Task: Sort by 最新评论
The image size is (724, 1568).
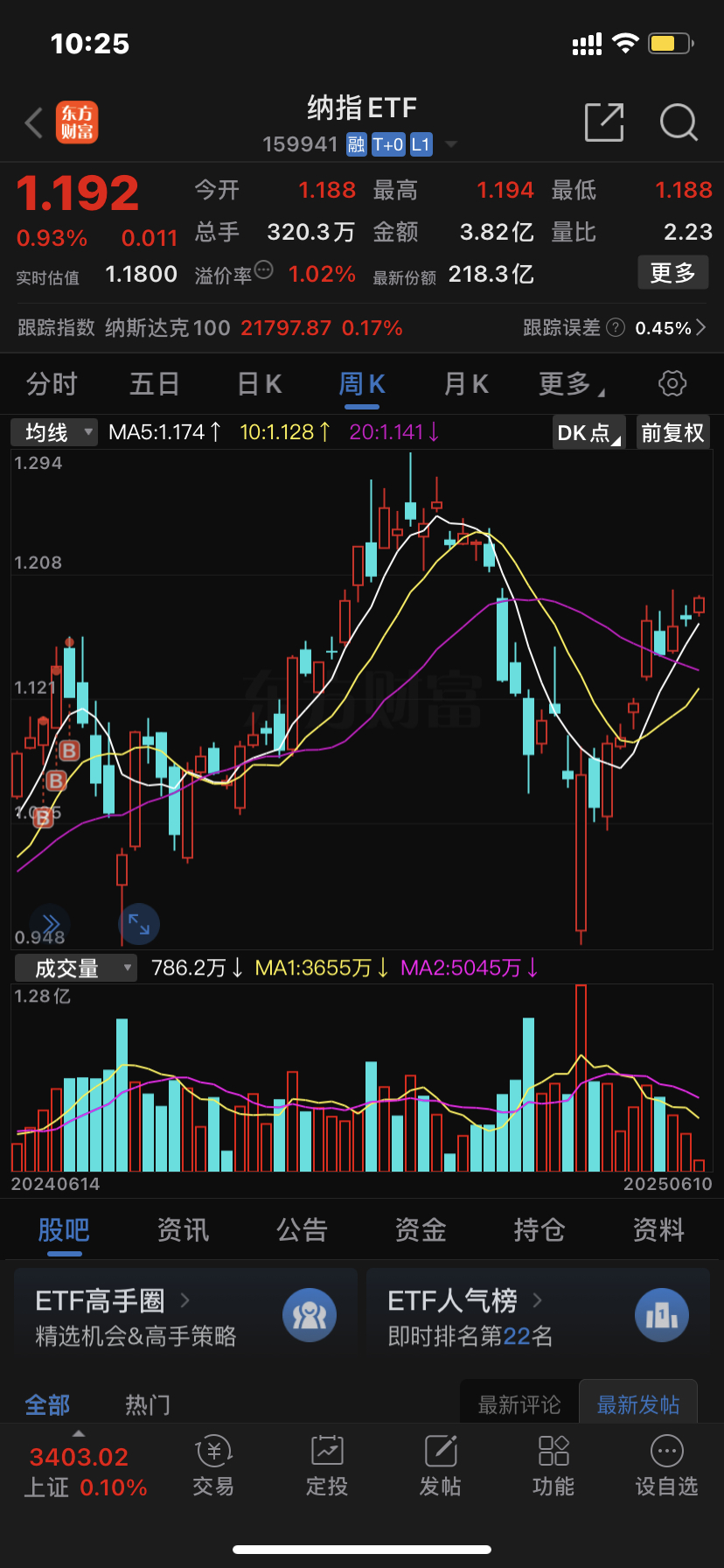Action: tap(519, 1404)
